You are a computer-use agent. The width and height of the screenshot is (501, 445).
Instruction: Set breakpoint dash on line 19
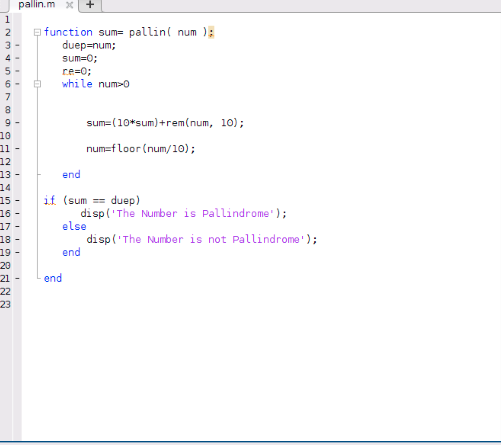pos(17,253)
